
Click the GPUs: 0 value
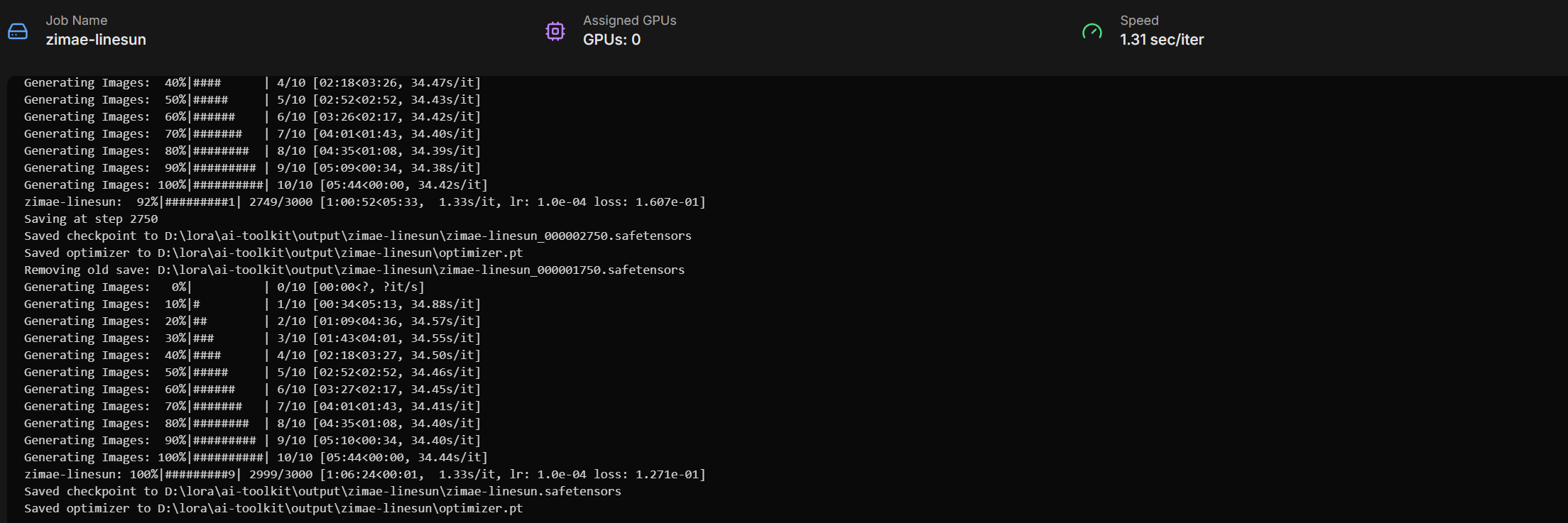pyautogui.click(x=611, y=40)
